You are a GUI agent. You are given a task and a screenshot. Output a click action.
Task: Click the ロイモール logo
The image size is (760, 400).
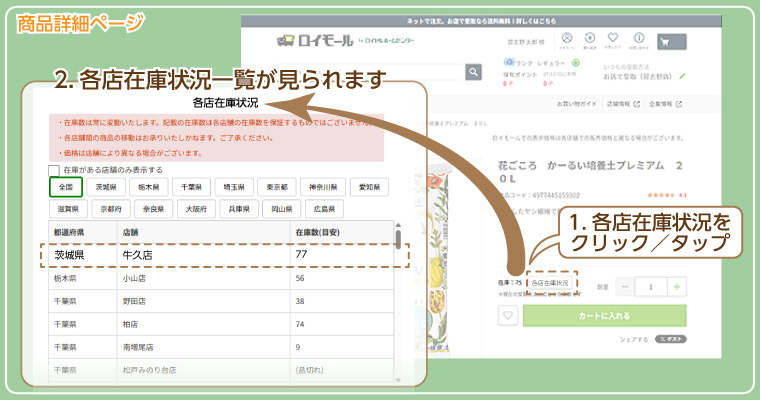[315, 41]
